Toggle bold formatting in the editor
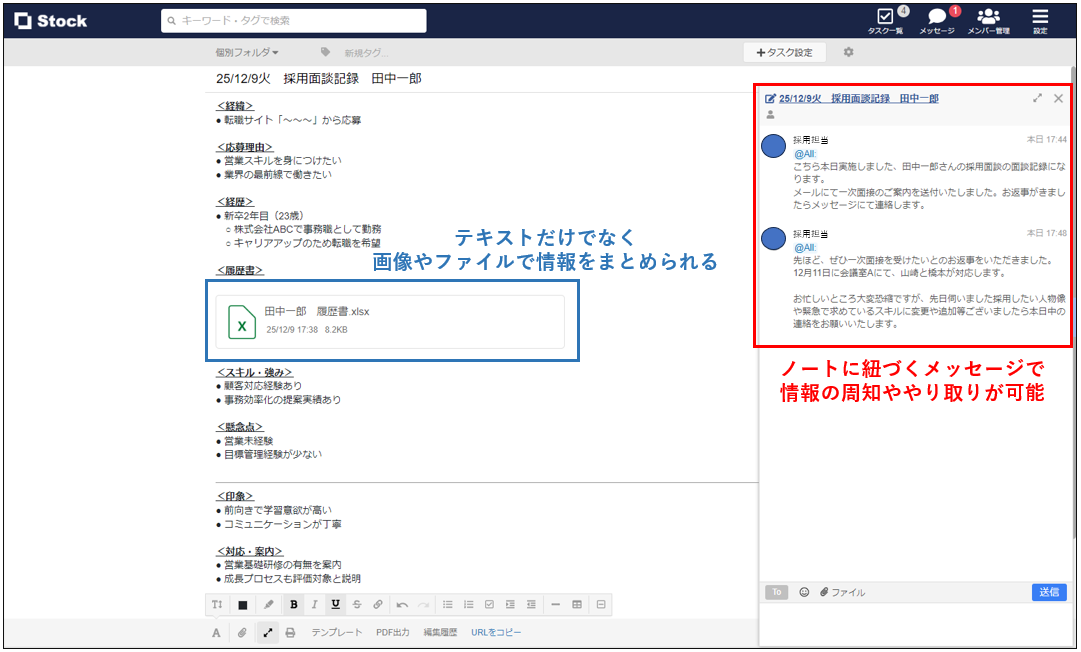The height and width of the screenshot is (652, 1081). click(294, 604)
